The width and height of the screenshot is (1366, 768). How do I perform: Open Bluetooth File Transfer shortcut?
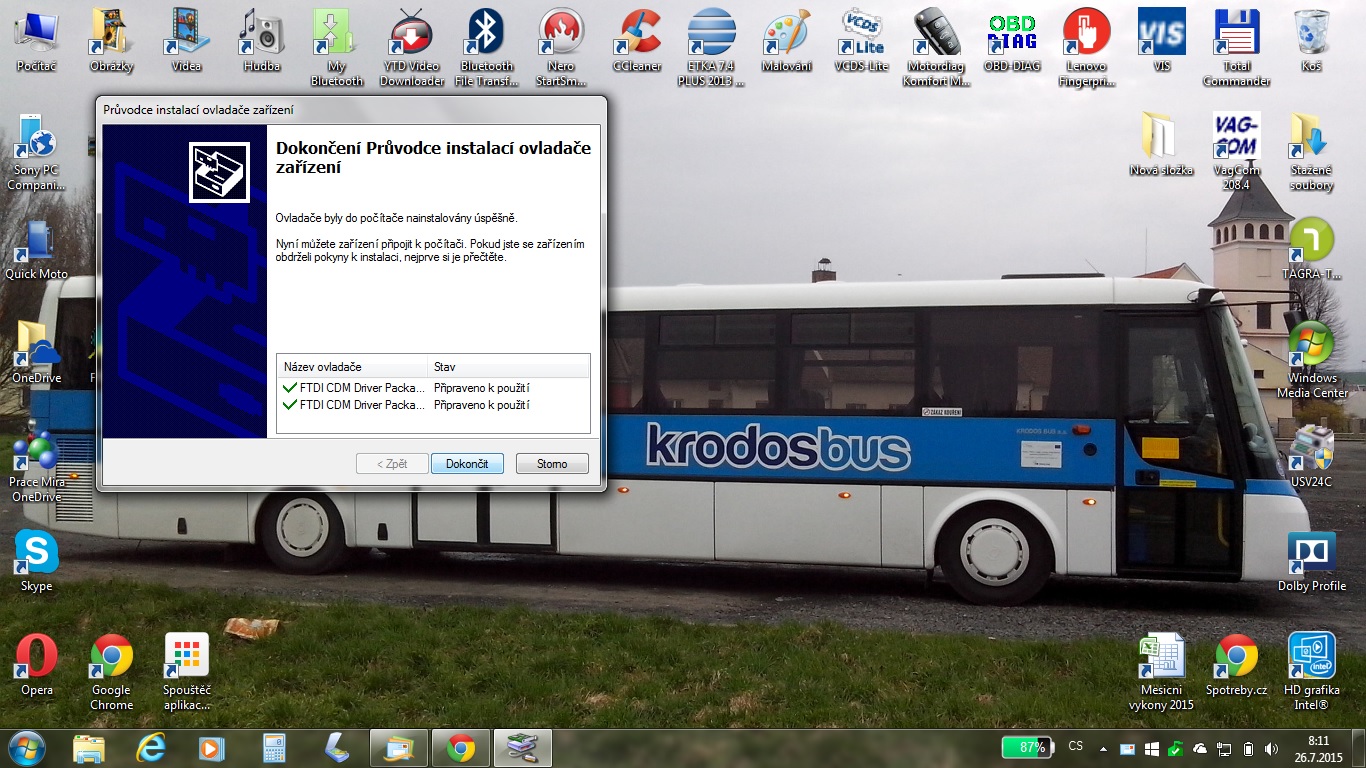tap(486, 48)
